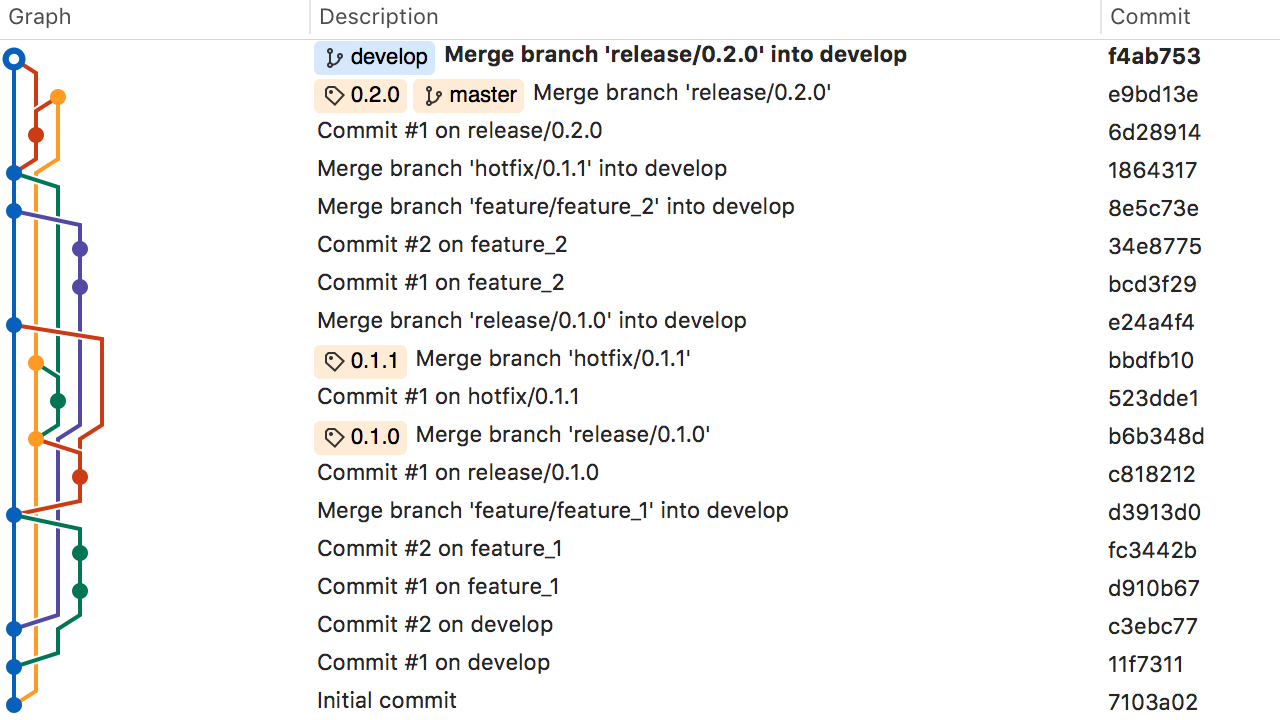1280x720 pixels.
Task: Select commit f4ab753 at the top
Action: [1154, 56]
